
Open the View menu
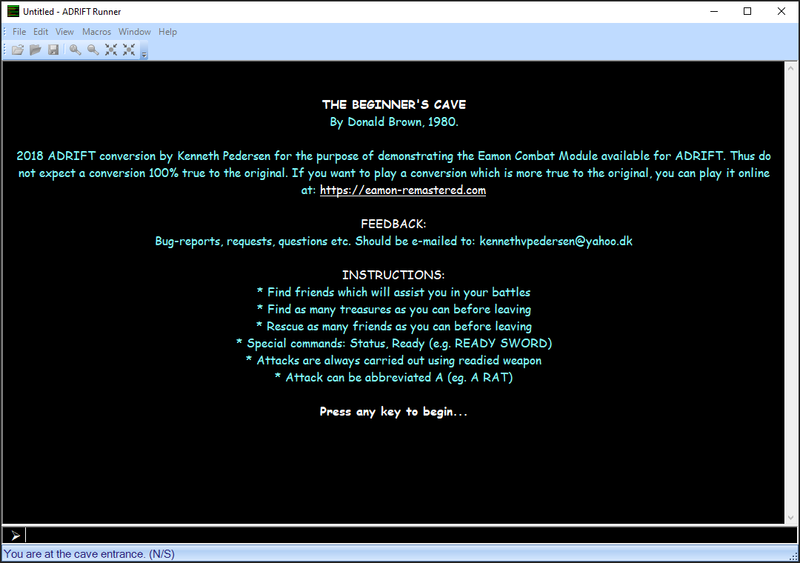pos(64,32)
